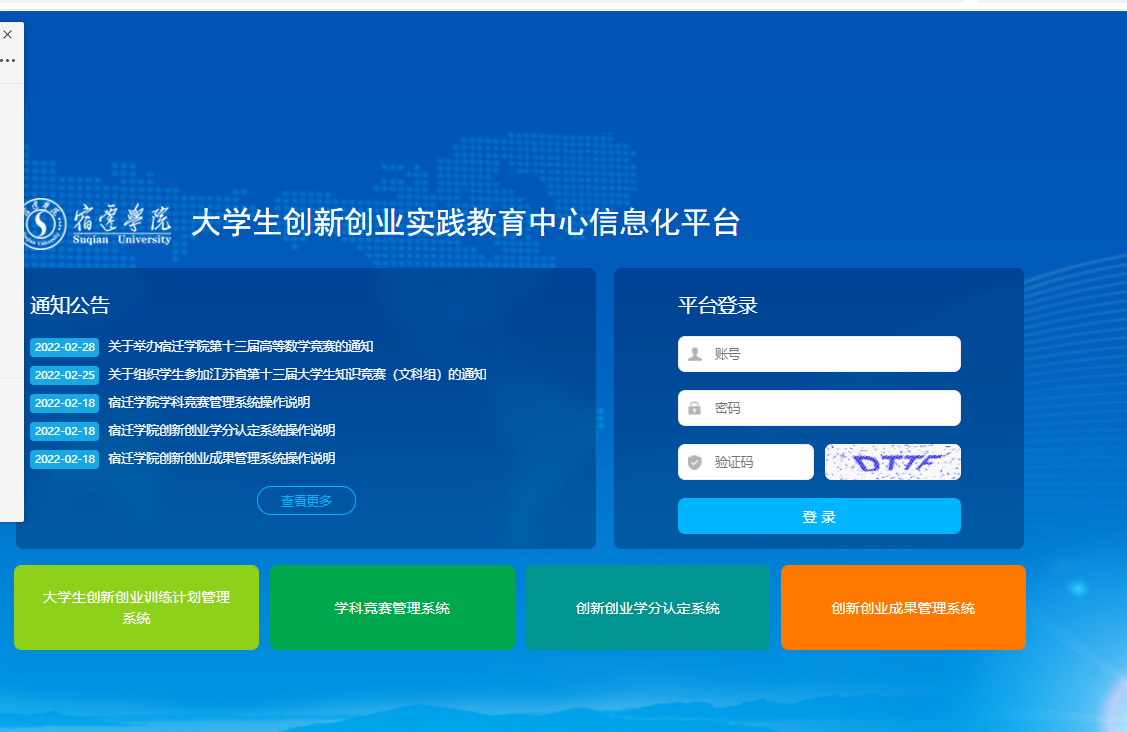Screen dimensions: 1127x732
Task: Open the 大学生创新创业训练计划管理系统 tile
Action: click(136, 608)
